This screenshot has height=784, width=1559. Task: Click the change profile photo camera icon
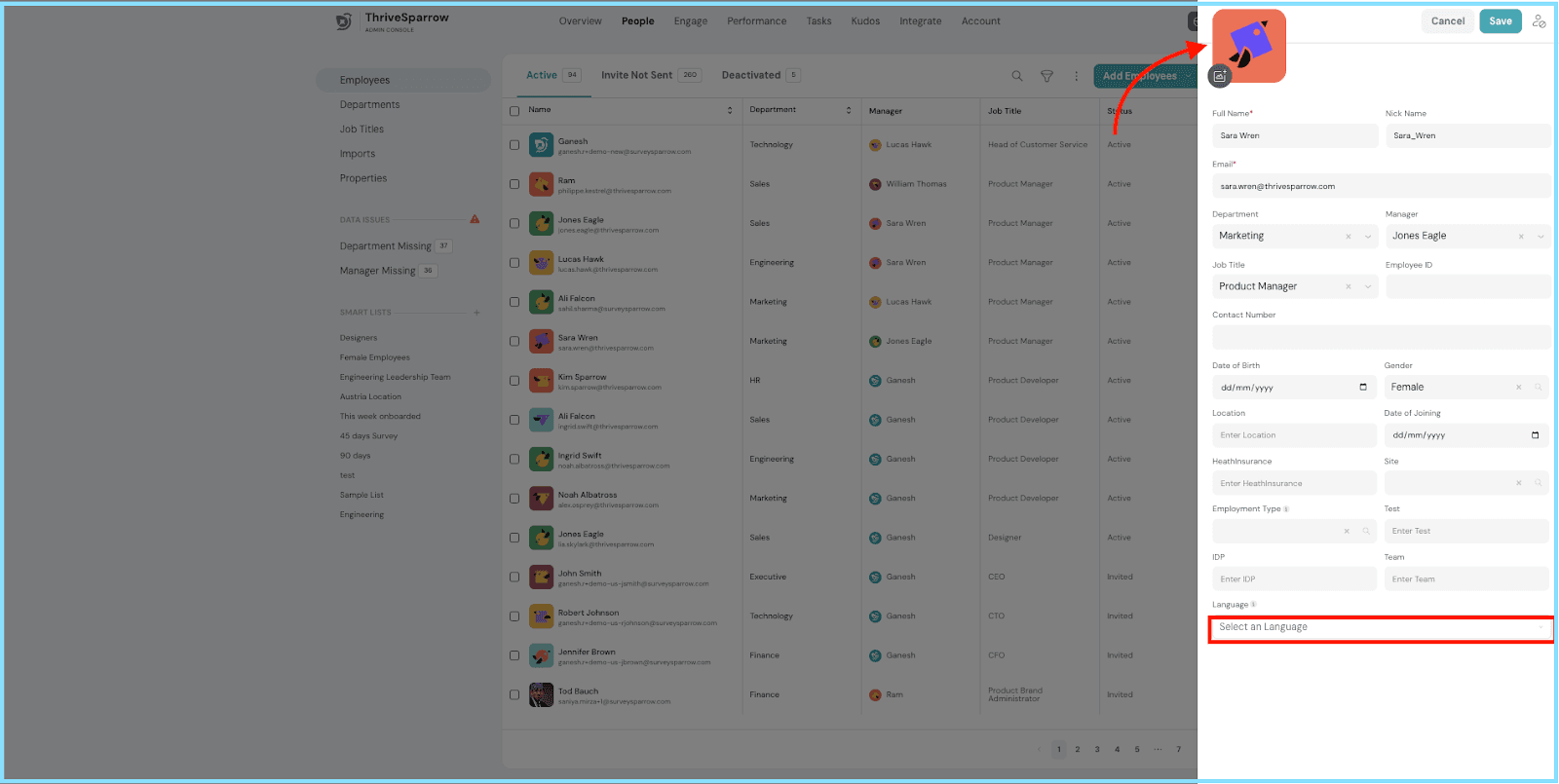(1220, 76)
